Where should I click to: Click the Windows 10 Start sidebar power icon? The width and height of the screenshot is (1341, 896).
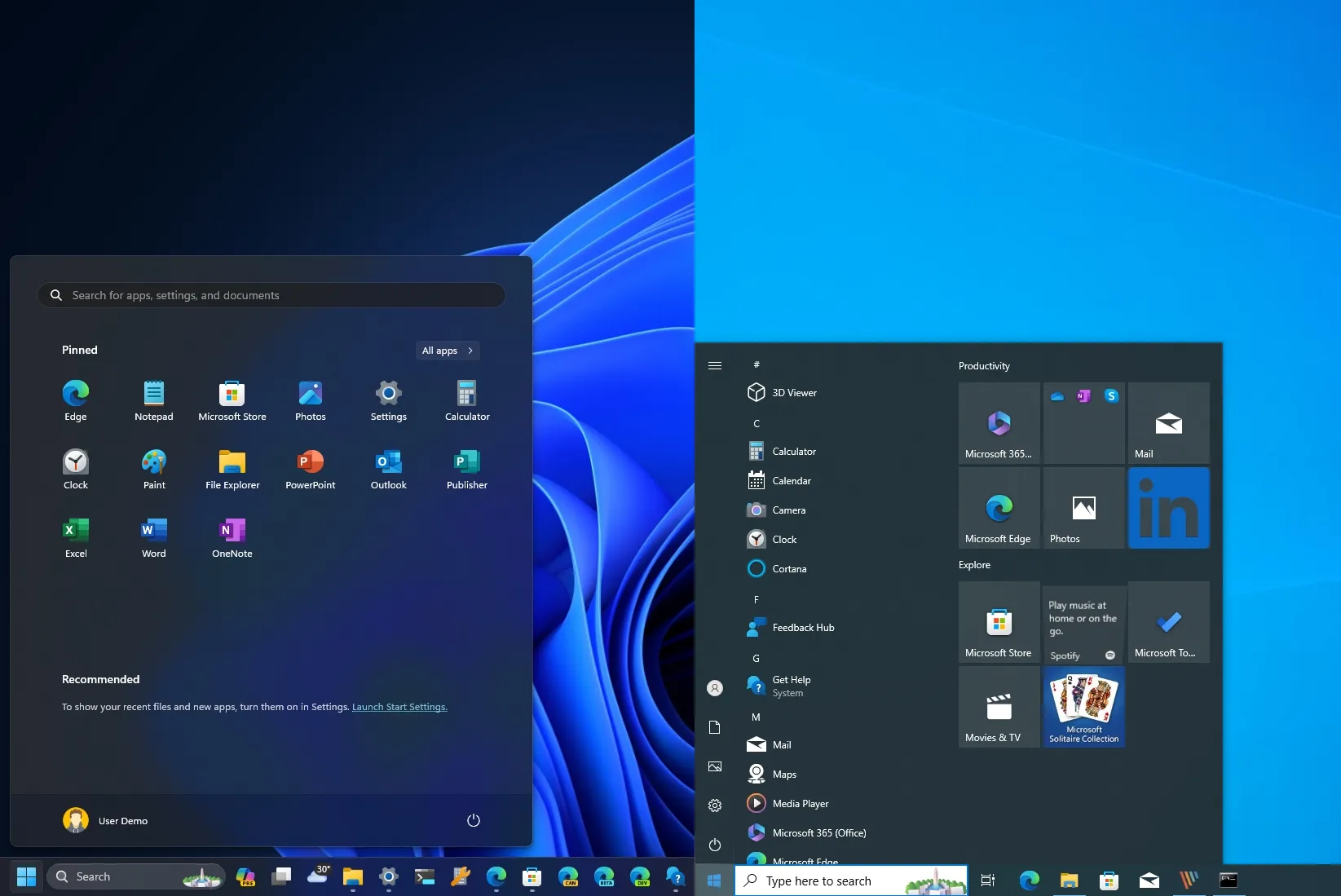pyautogui.click(x=715, y=845)
